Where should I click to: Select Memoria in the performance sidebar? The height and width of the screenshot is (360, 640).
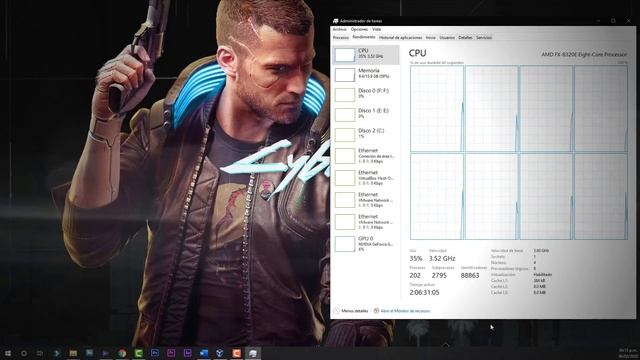click(366, 75)
